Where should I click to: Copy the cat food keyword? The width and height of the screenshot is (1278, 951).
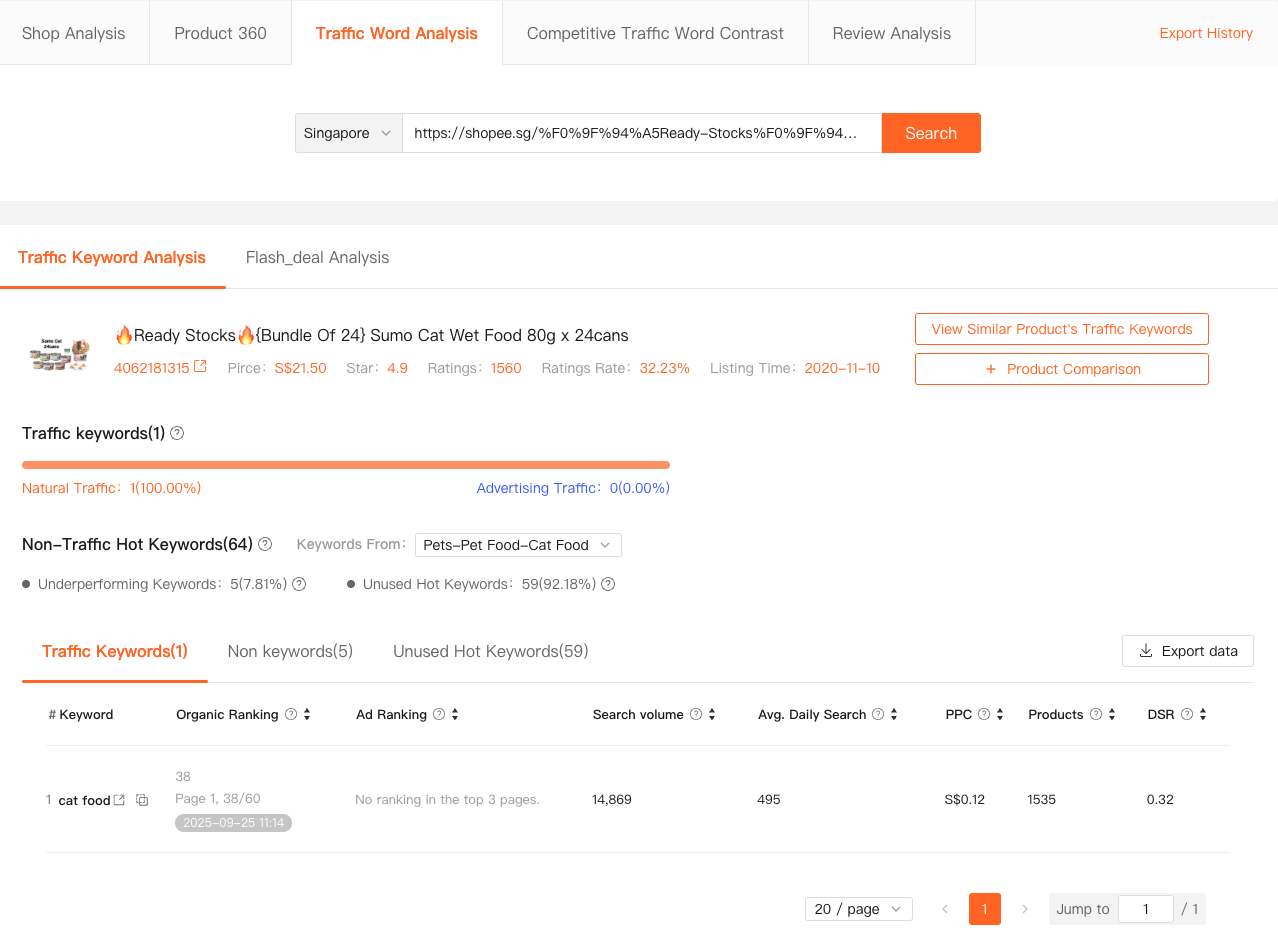coord(142,800)
